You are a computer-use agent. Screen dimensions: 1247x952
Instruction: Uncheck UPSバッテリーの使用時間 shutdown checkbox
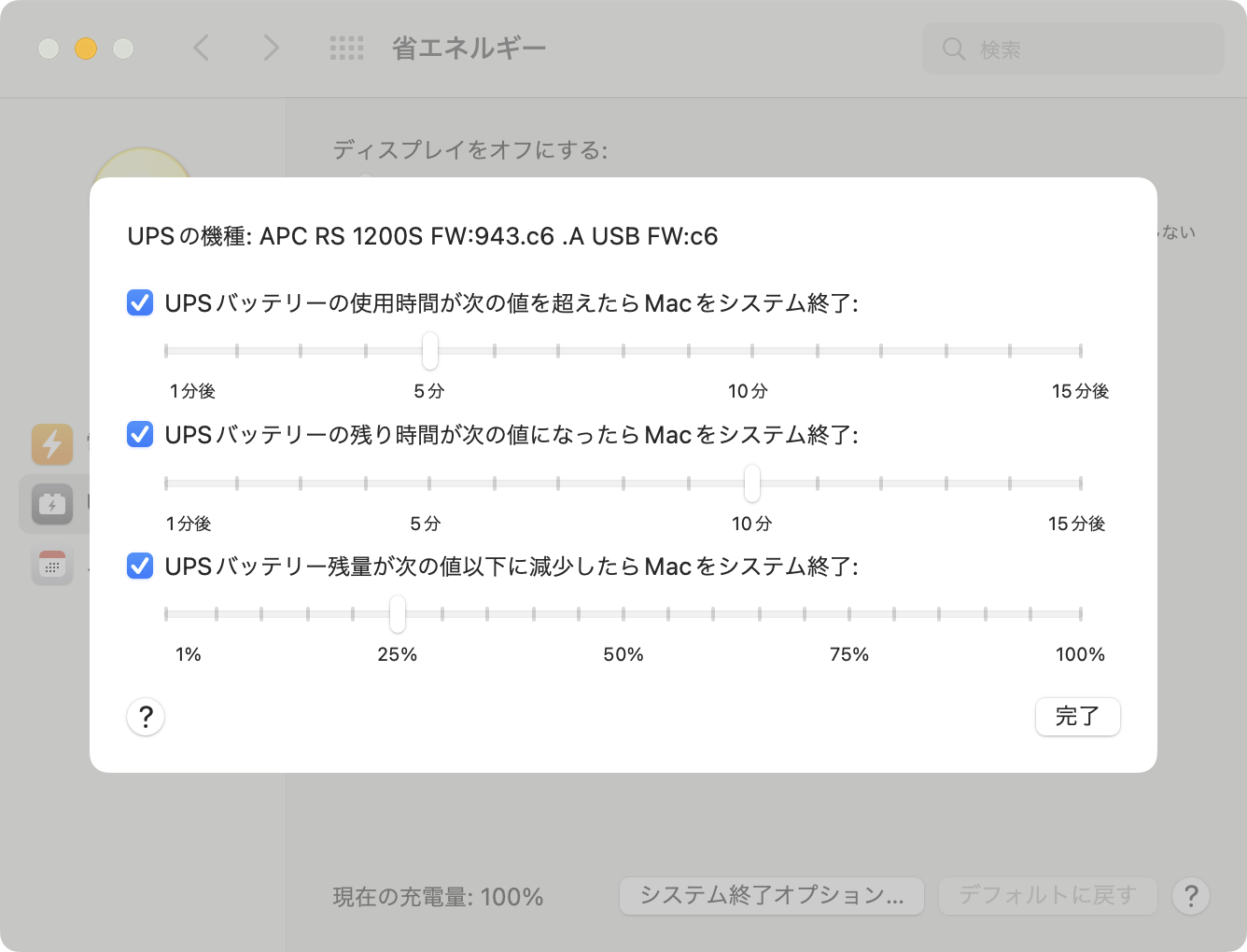(140, 303)
